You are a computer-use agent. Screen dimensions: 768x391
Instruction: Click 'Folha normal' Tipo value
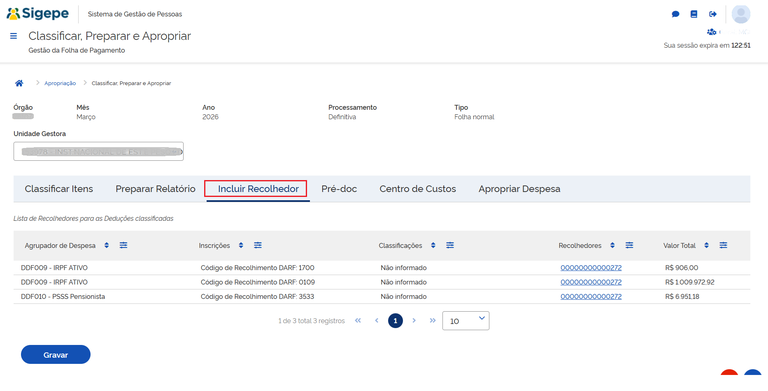pos(474,117)
